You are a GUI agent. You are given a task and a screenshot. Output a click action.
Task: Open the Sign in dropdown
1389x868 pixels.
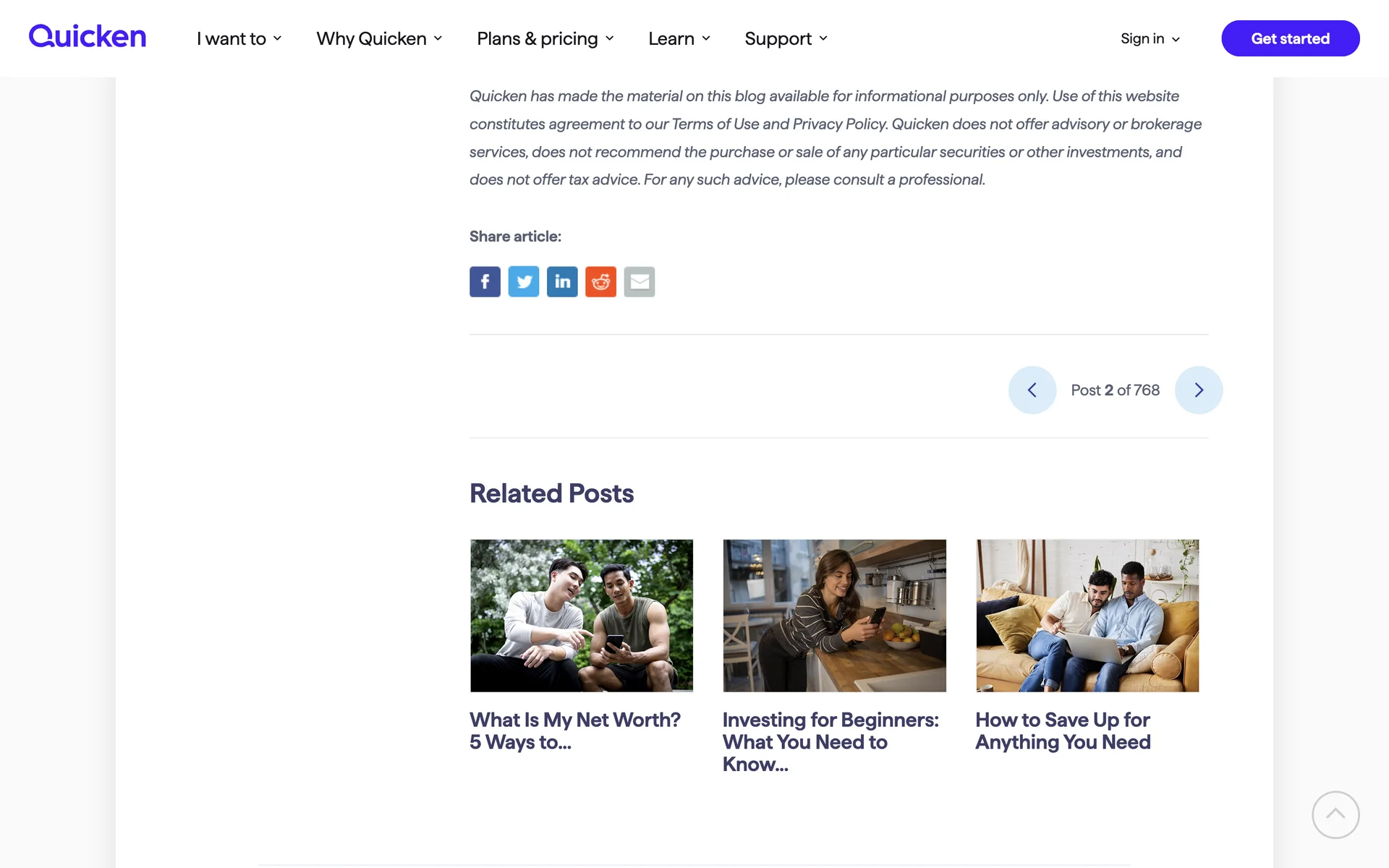point(1150,38)
